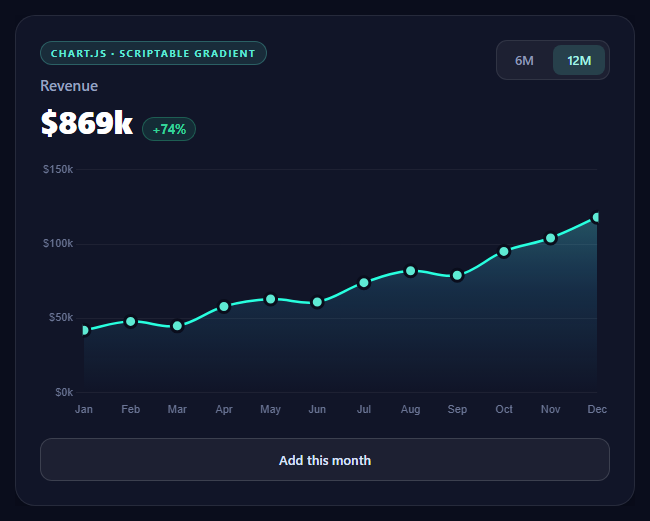Image resolution: width=650 pixels, height=521 pixels.
Task: Click the June data point on the chart
Action: pyautogui.click(x=317, y=302)
